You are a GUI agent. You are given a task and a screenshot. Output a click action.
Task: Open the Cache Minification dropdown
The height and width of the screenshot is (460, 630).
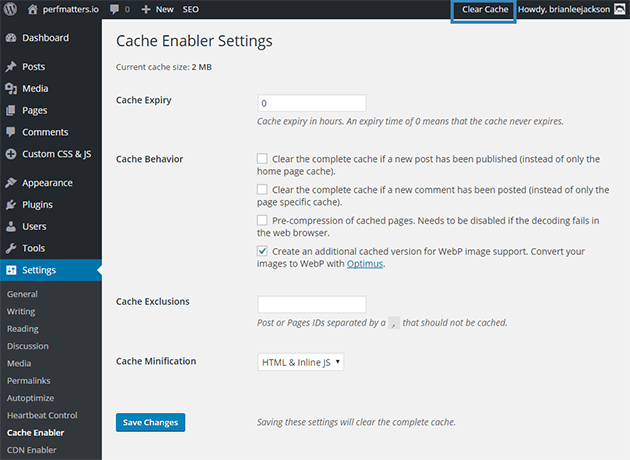(301, 362)
